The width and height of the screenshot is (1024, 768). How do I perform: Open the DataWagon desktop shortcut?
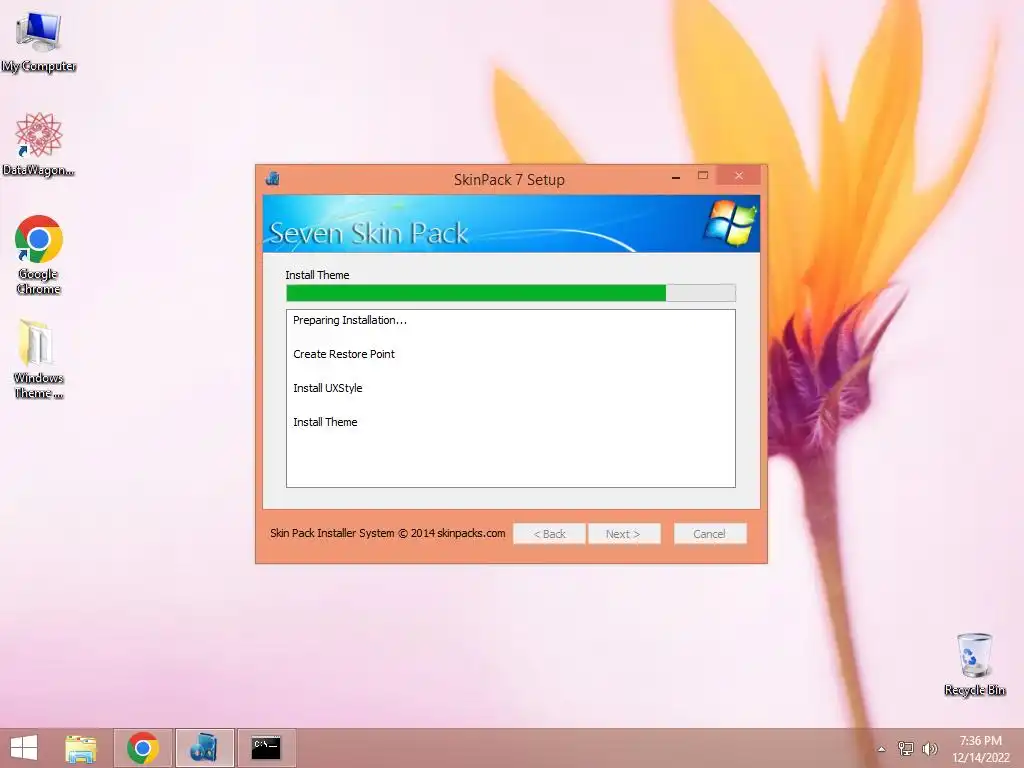tap(39, 144)
